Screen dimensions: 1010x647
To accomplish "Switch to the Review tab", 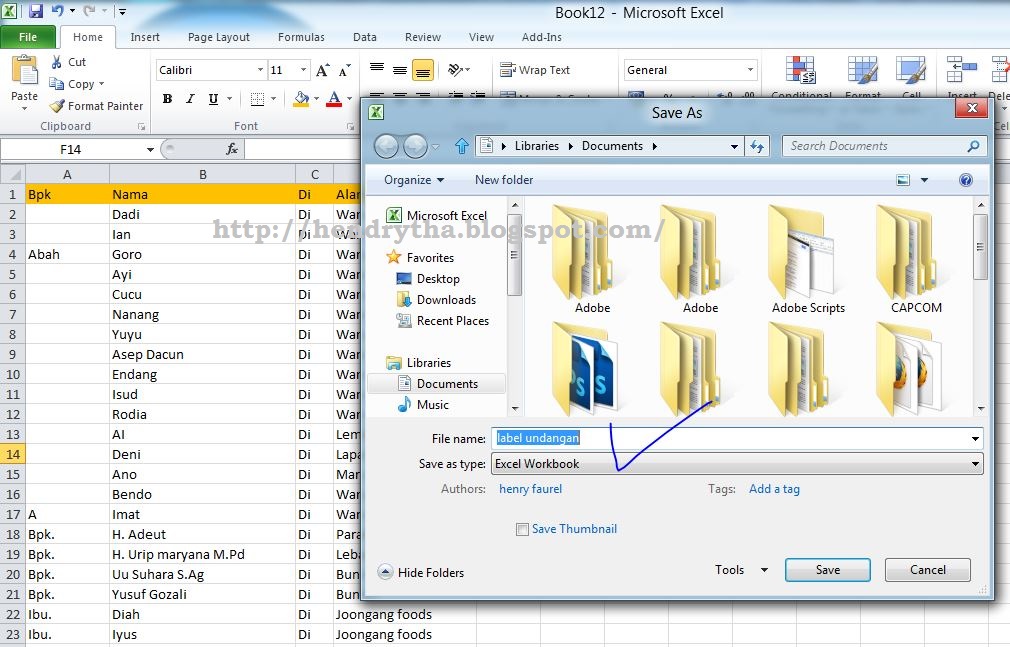I will [423, 37].
